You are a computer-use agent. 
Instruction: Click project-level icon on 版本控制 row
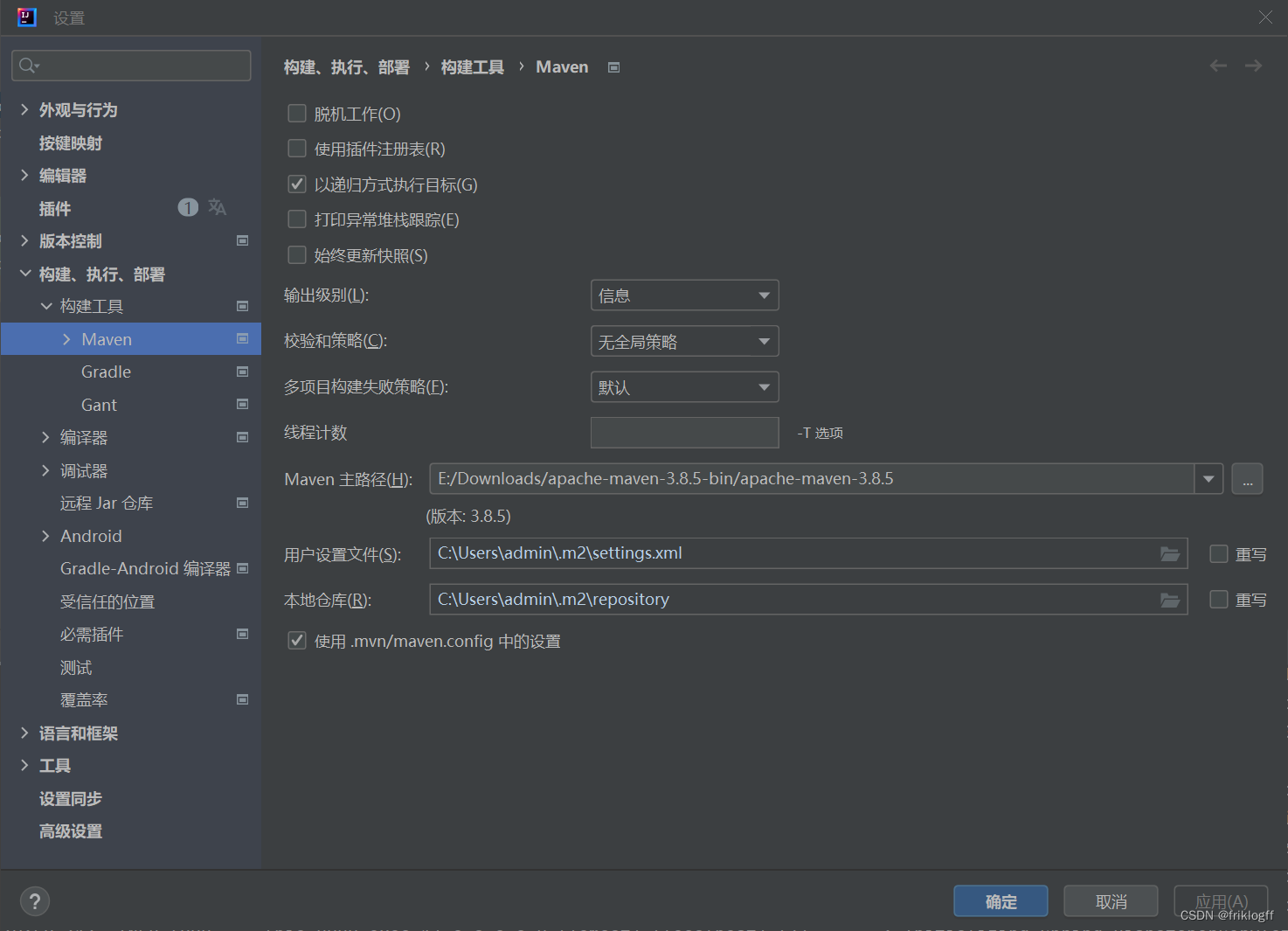coord(243,240)
